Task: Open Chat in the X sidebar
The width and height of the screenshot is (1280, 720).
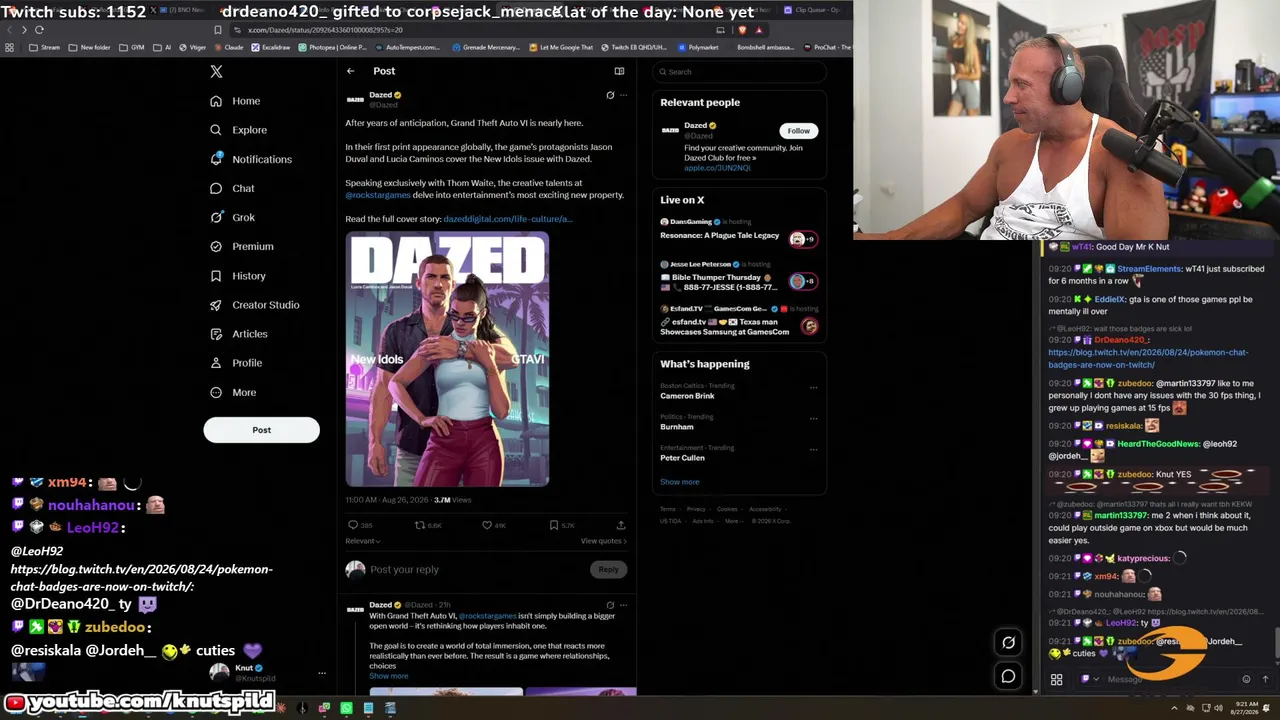Action: coord(232,188)
